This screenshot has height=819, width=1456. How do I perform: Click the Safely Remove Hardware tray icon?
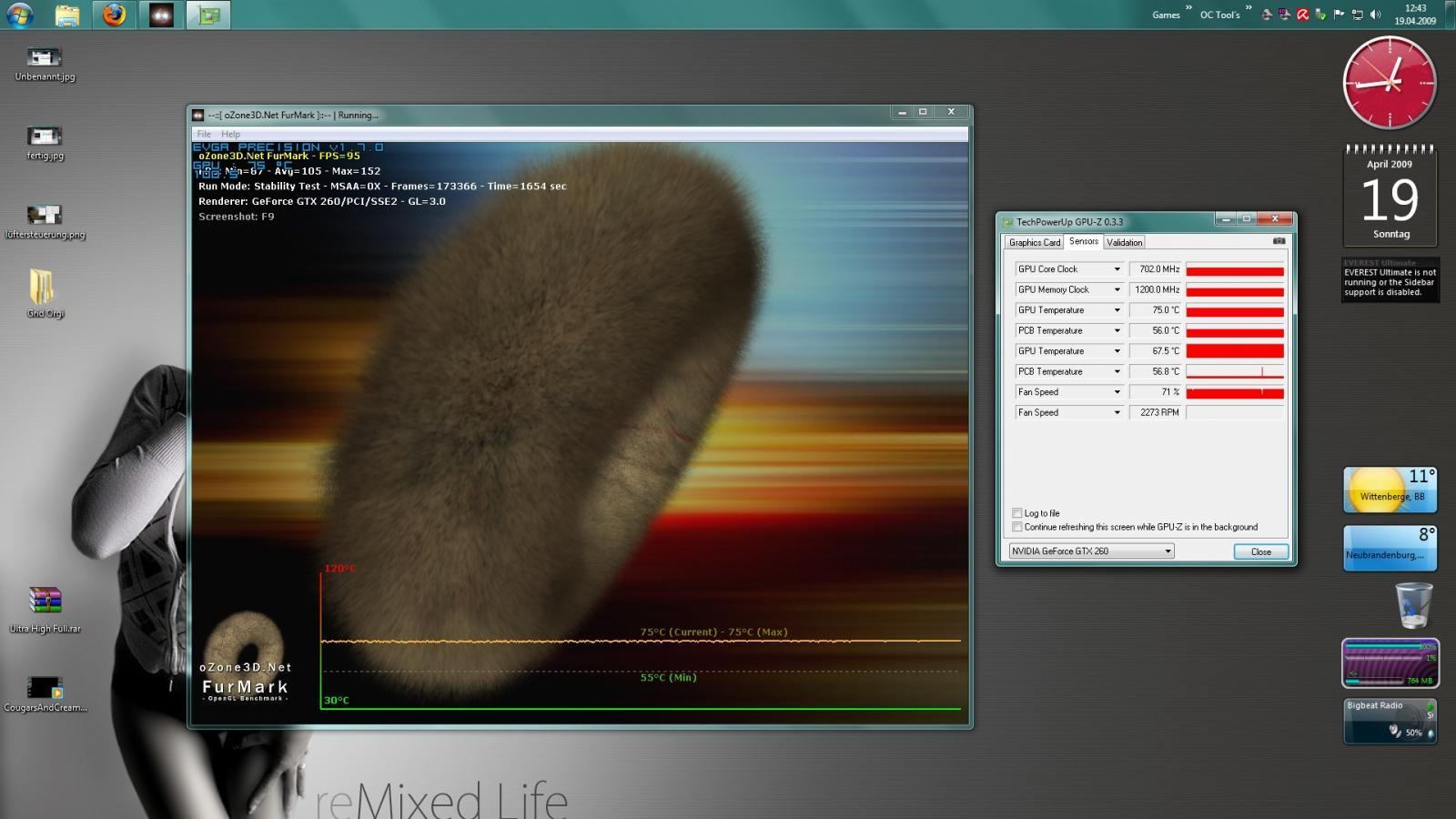[x=1320, y=15]
